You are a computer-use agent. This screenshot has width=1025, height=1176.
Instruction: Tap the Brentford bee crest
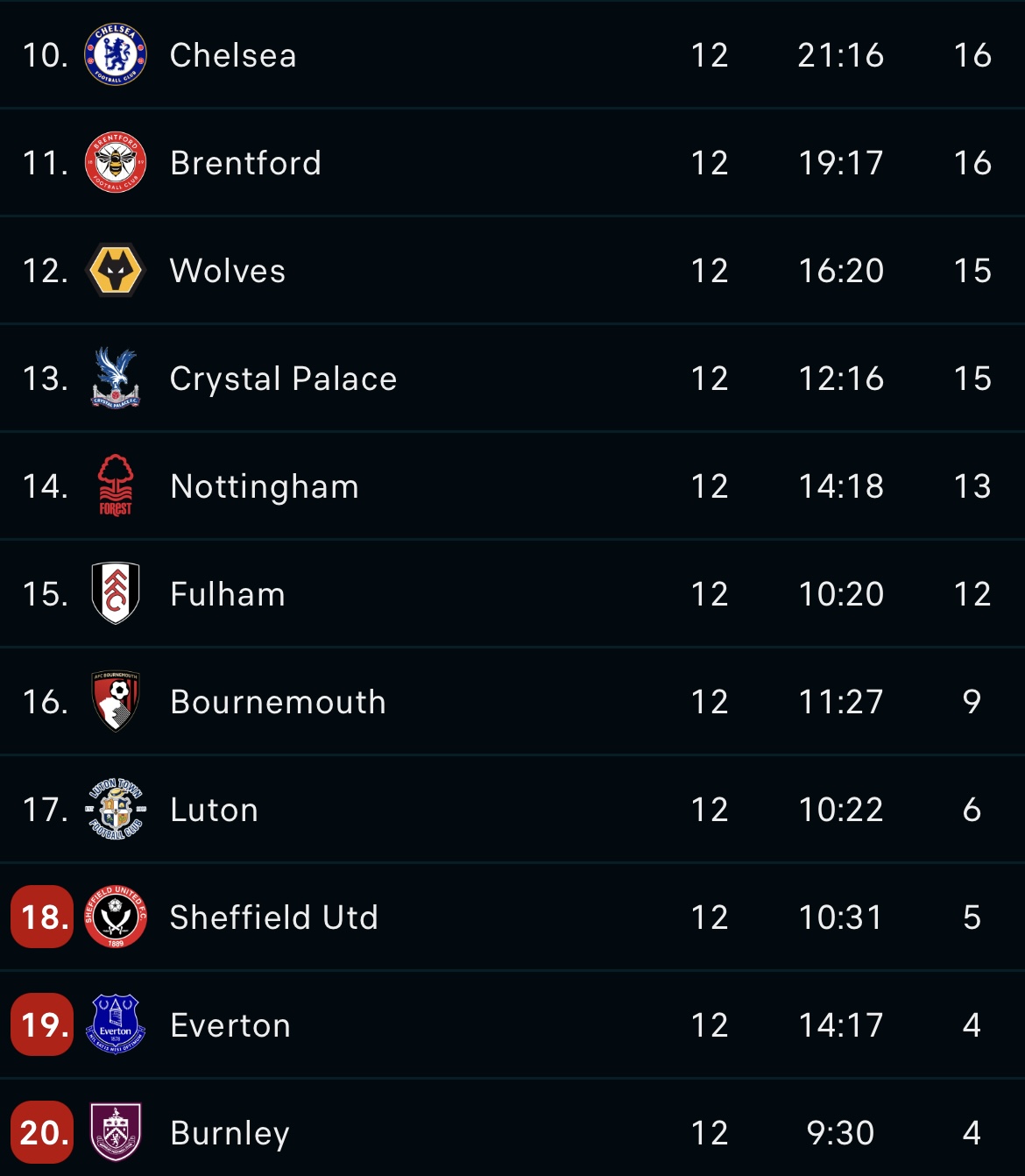(x=116, y=163)
